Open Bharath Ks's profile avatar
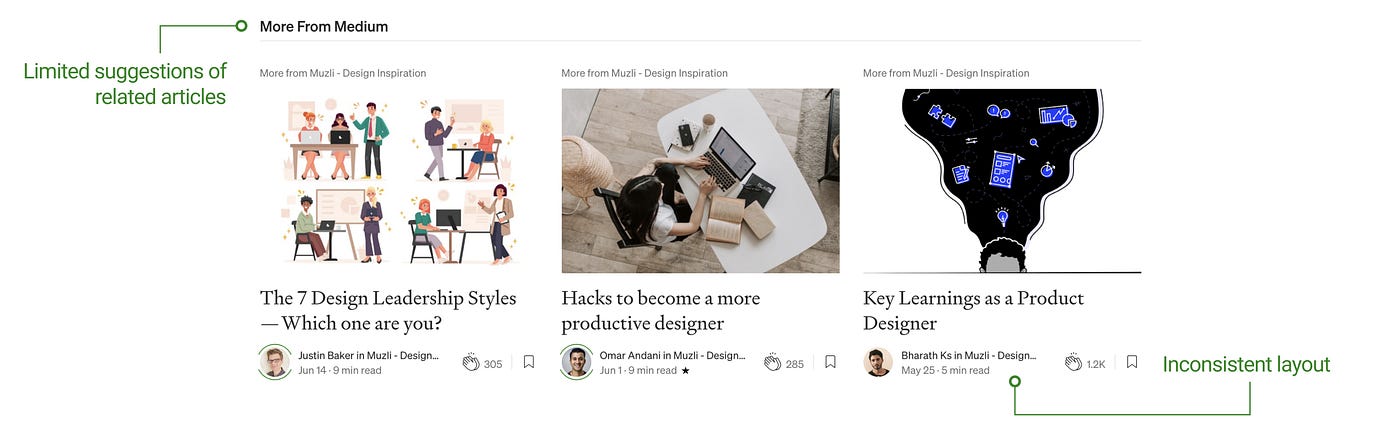Screen dimensions: 1400x432 pos(878,362)
